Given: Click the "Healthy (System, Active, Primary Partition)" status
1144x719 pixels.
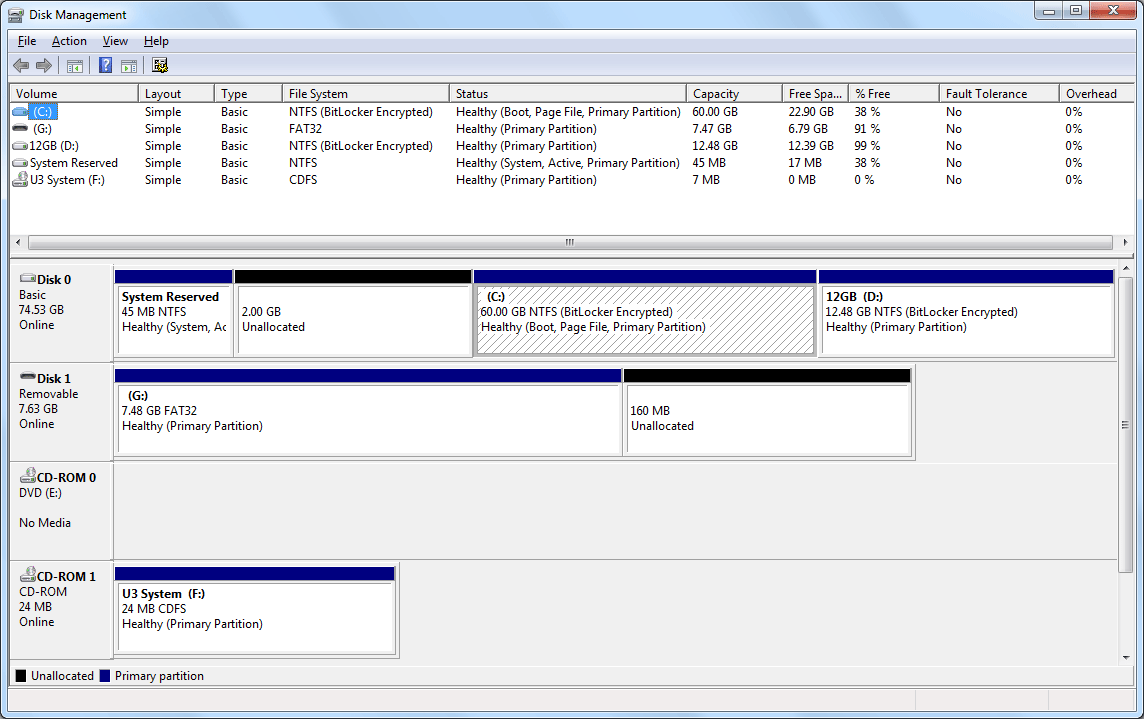Looking at the screenshot, I should [x=568, y=163].
